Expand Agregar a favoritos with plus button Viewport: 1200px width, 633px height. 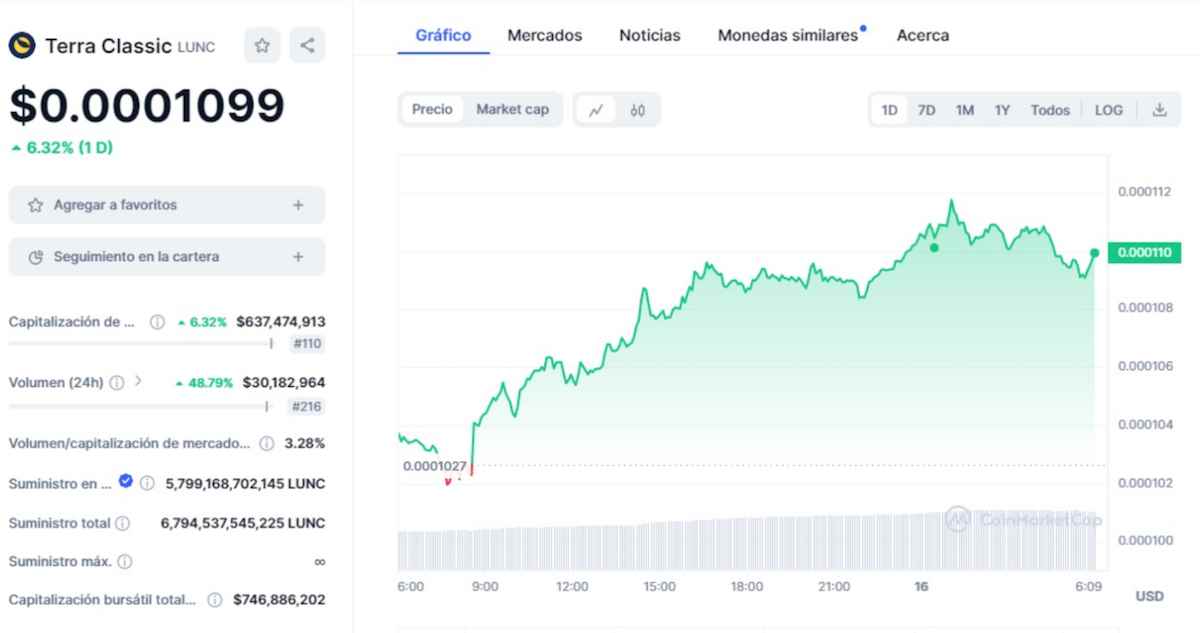point(298,204)
